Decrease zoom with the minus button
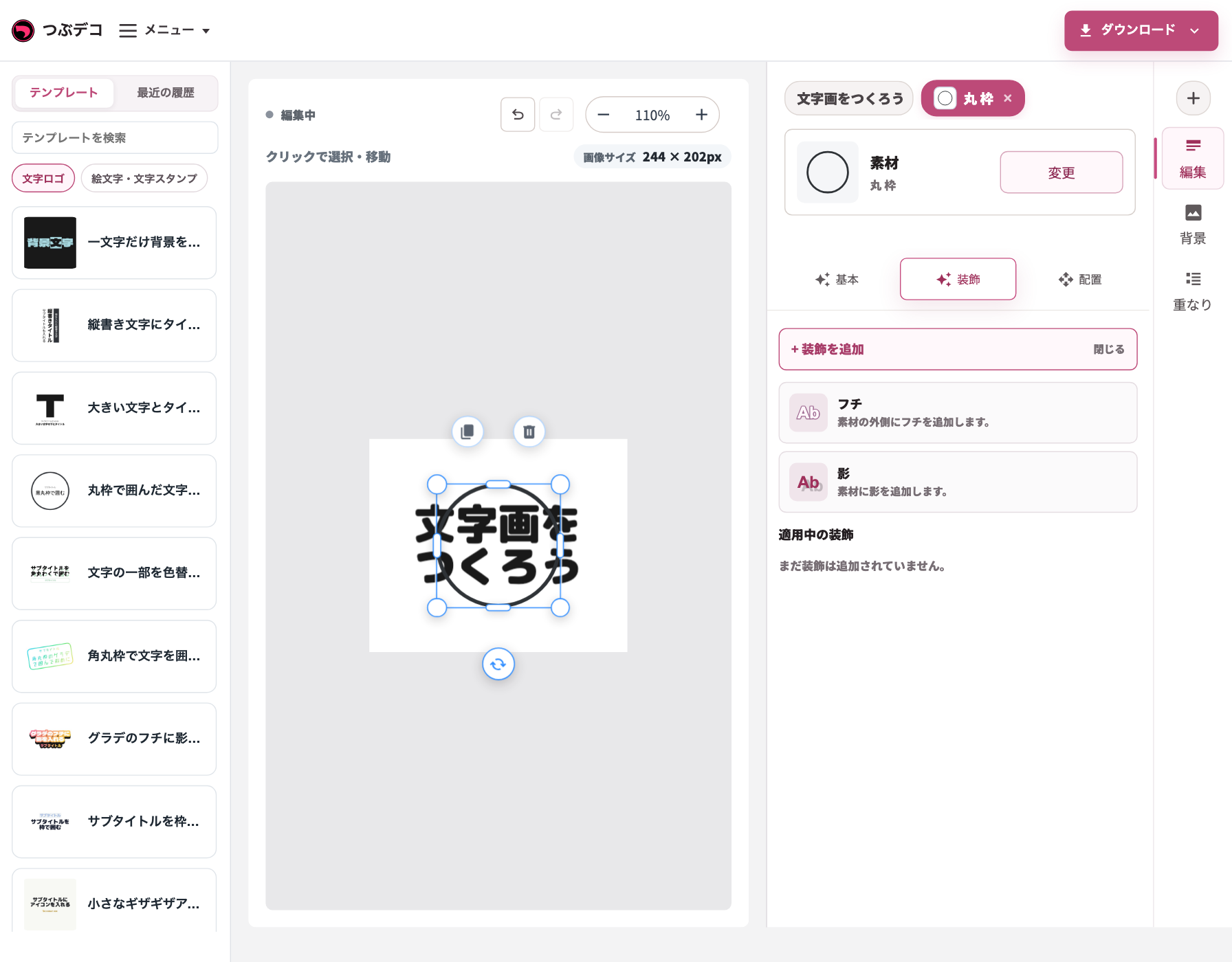 pos(604,115)
